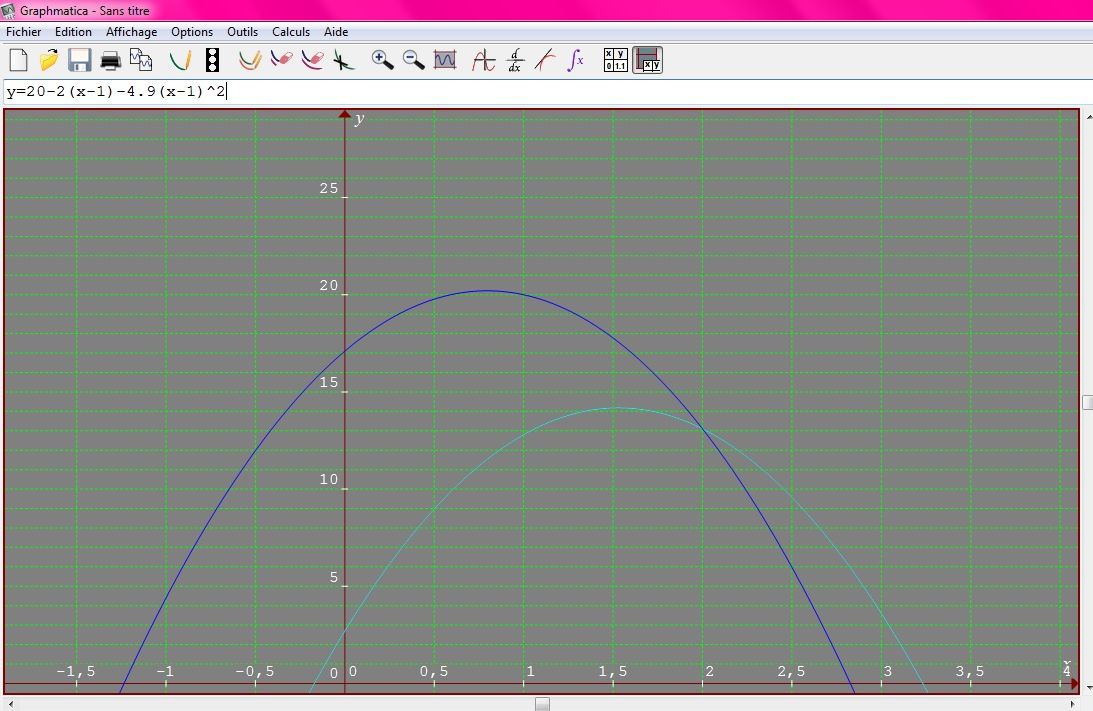Open a file with the folder icon
Viewport: 1093px width, 711px height.
49,60
